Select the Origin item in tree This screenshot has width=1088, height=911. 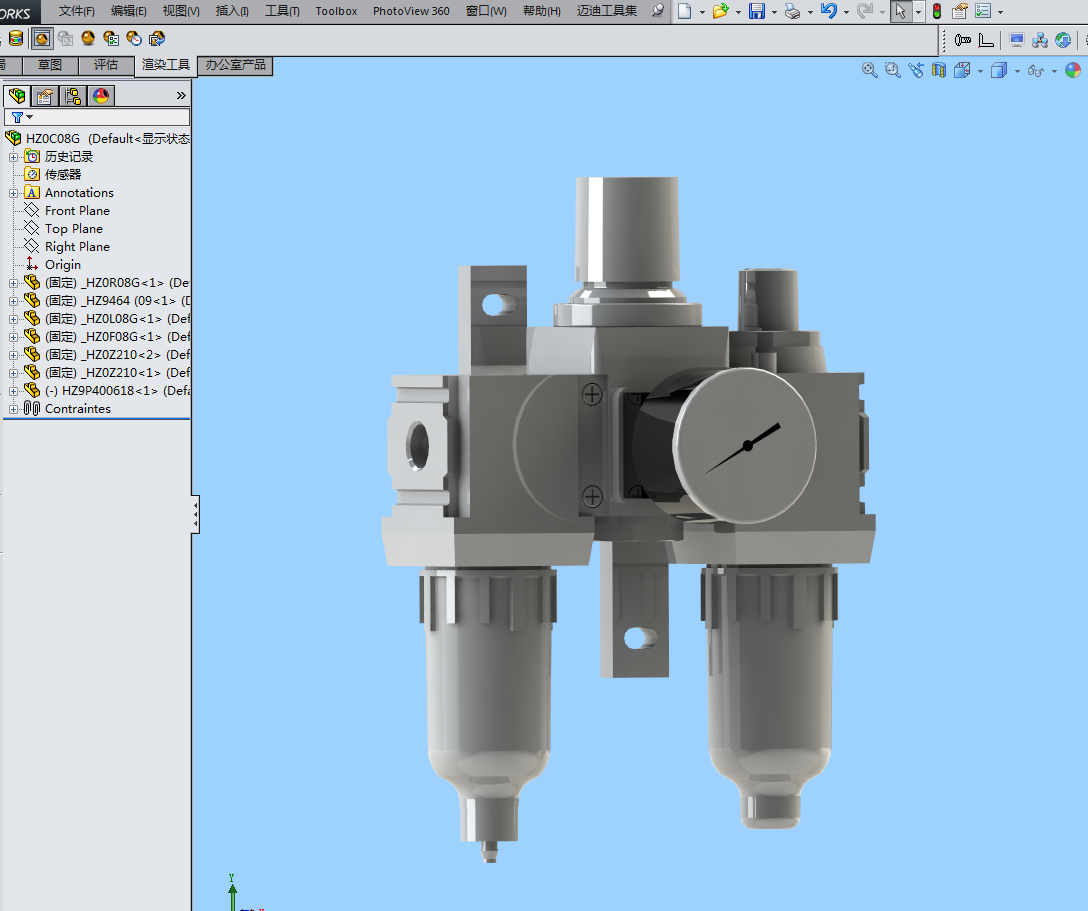pyautogui.click(x=62, y=265)
